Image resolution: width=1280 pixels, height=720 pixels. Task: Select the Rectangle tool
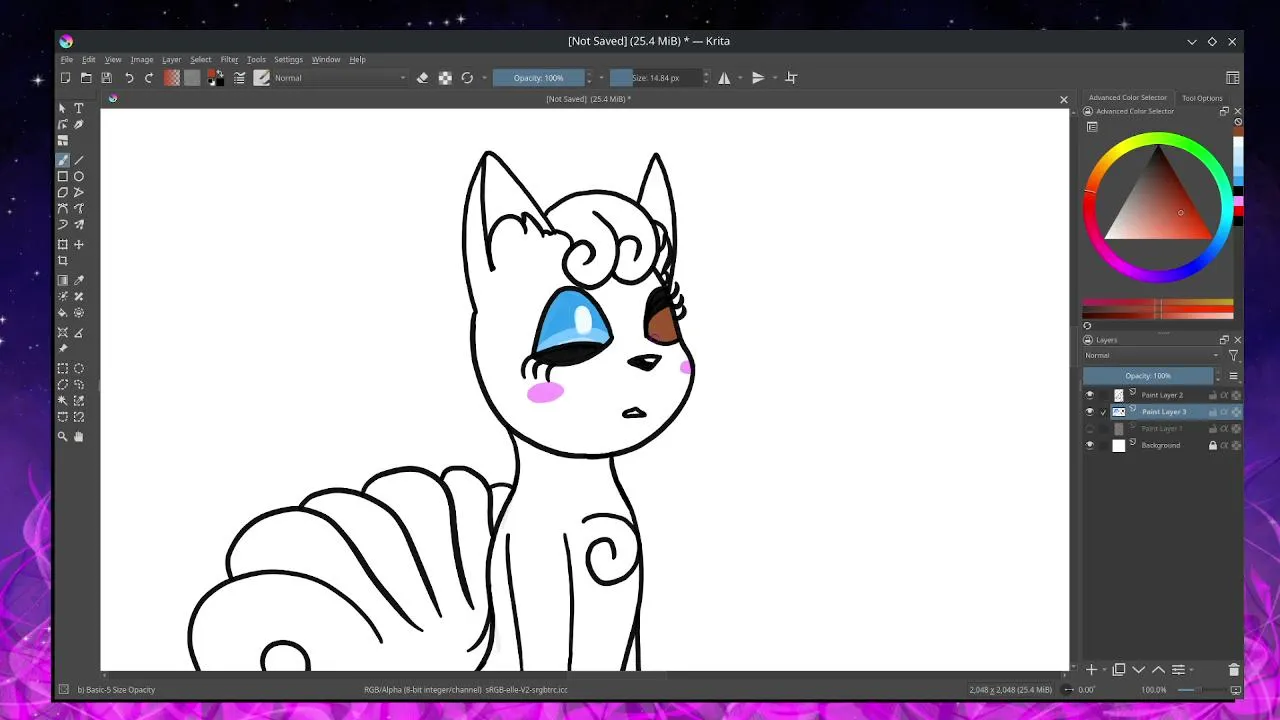(x=63, y=176)
